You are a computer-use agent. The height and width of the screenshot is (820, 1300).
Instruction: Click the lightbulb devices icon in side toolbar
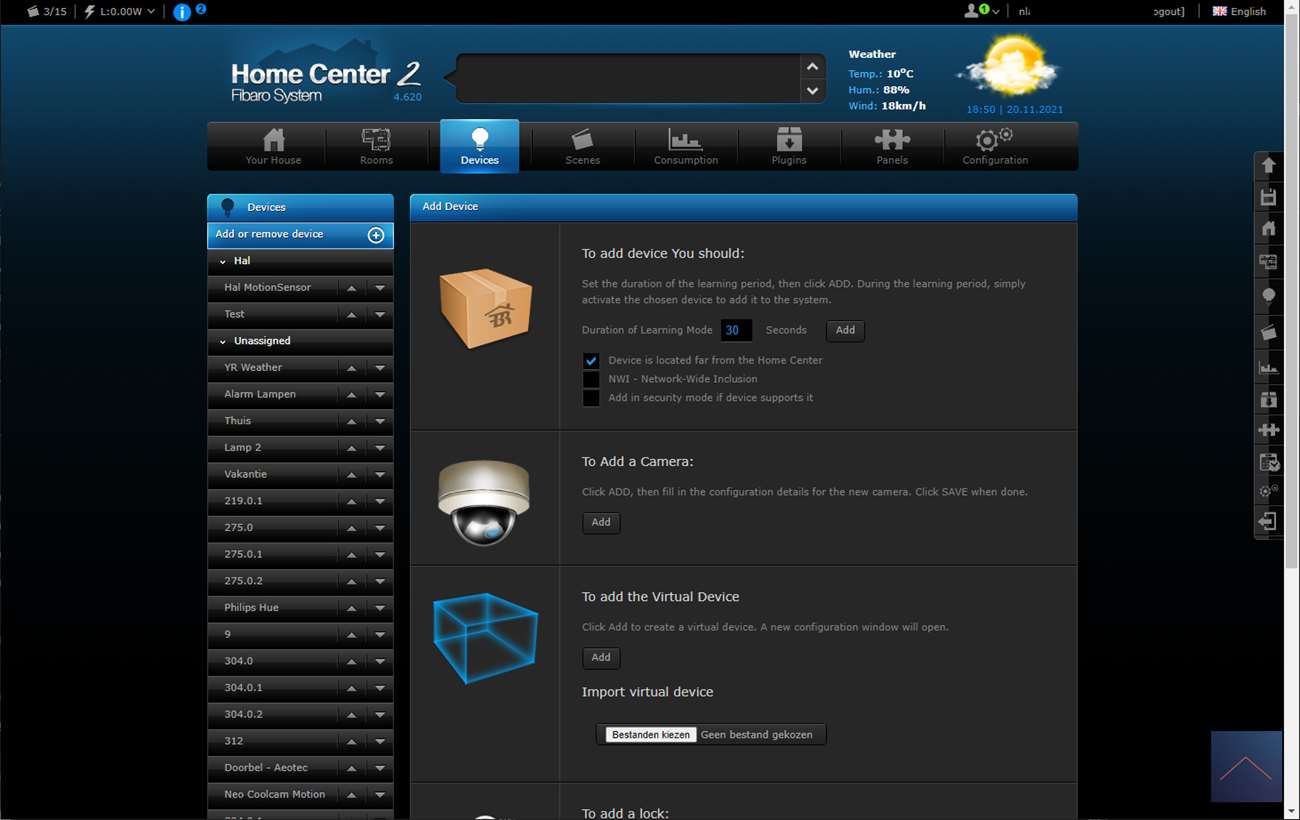click(1268, 296)
